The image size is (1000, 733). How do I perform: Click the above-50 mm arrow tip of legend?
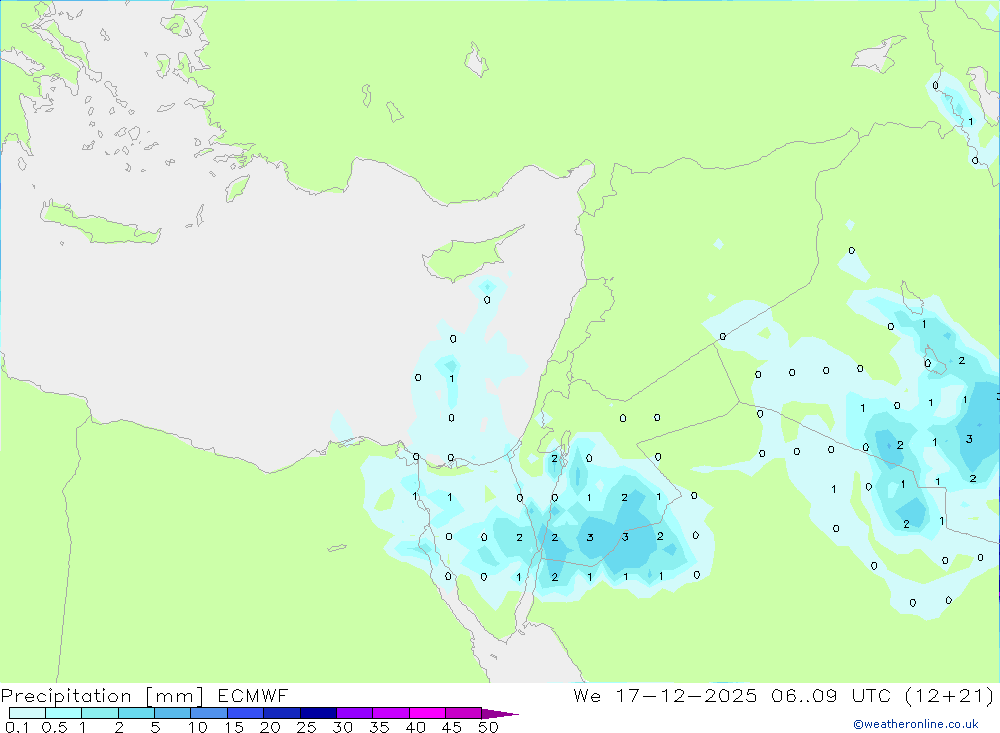[x=500, y=714]
